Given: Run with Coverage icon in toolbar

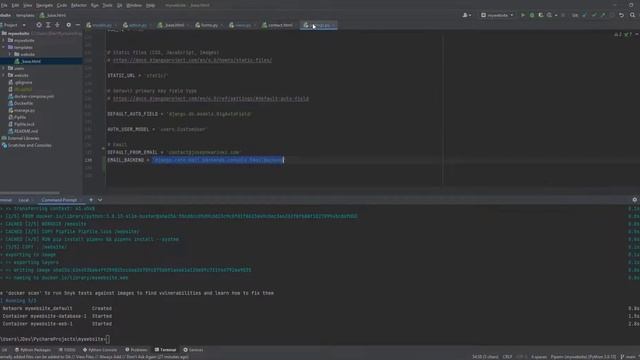Looking at the screenshot, I should (541, 15).
